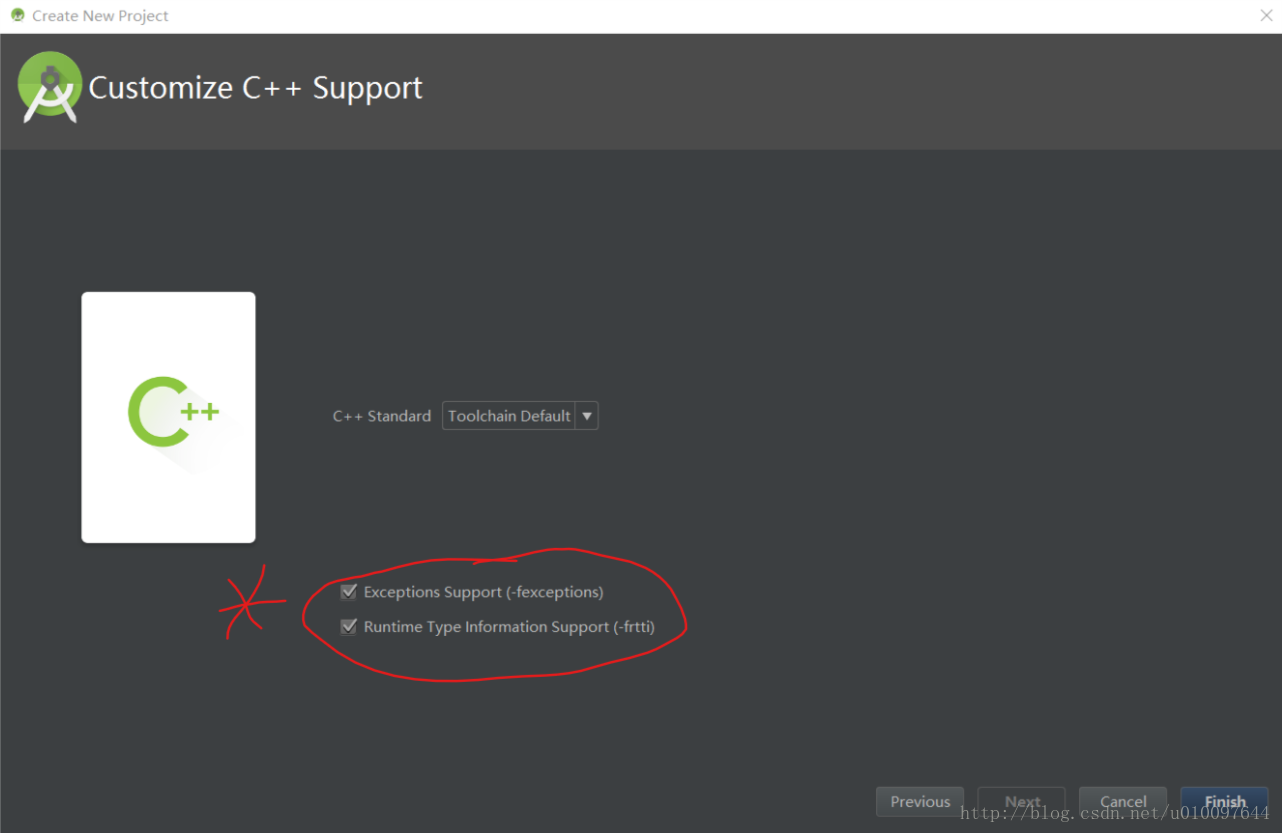Toggle Exceptions Support (-fexceptions) checkbox
This screenshot has height=833, width=1282.
349,592
